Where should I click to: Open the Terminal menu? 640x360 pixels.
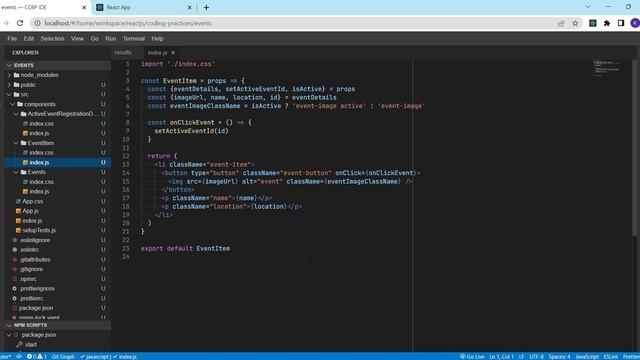point(133,38)
